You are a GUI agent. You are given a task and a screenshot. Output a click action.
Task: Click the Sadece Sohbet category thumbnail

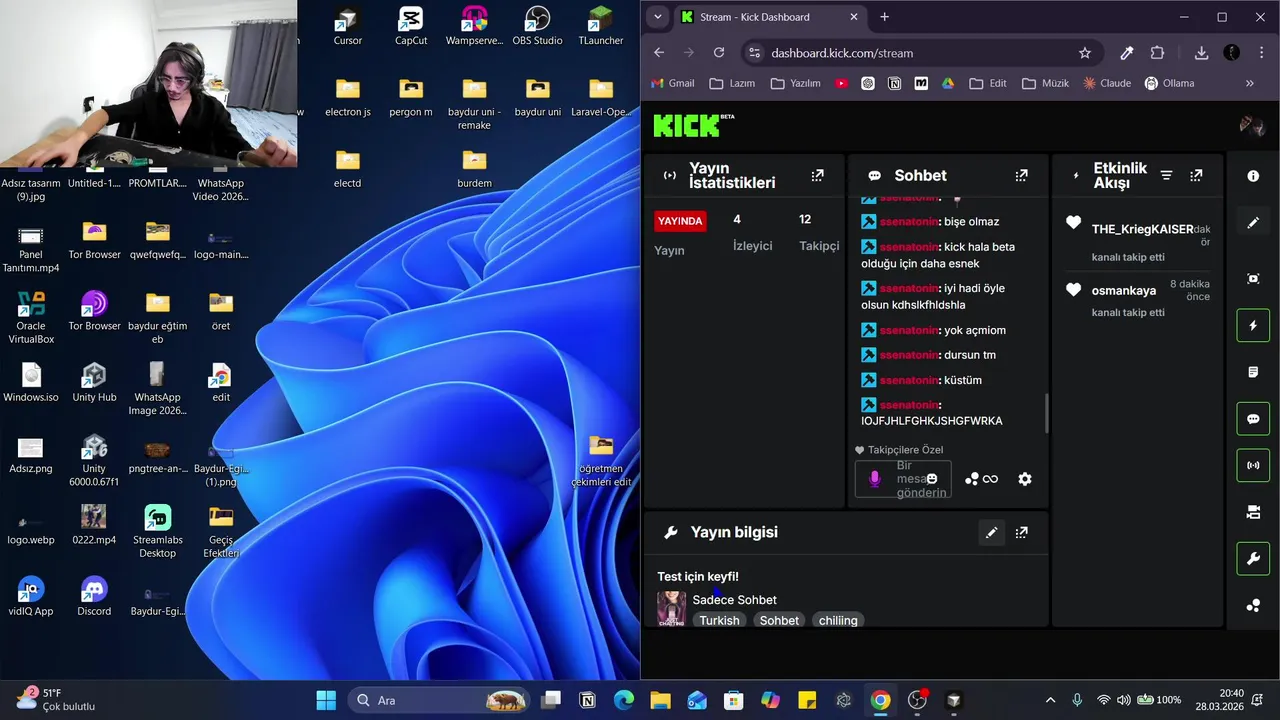pos(671,609)
